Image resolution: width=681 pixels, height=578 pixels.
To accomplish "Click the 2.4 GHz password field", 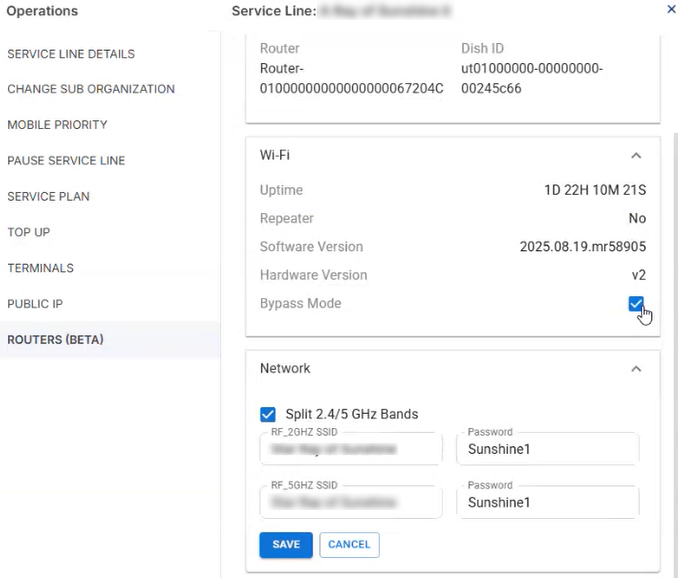I will [547, 450].
